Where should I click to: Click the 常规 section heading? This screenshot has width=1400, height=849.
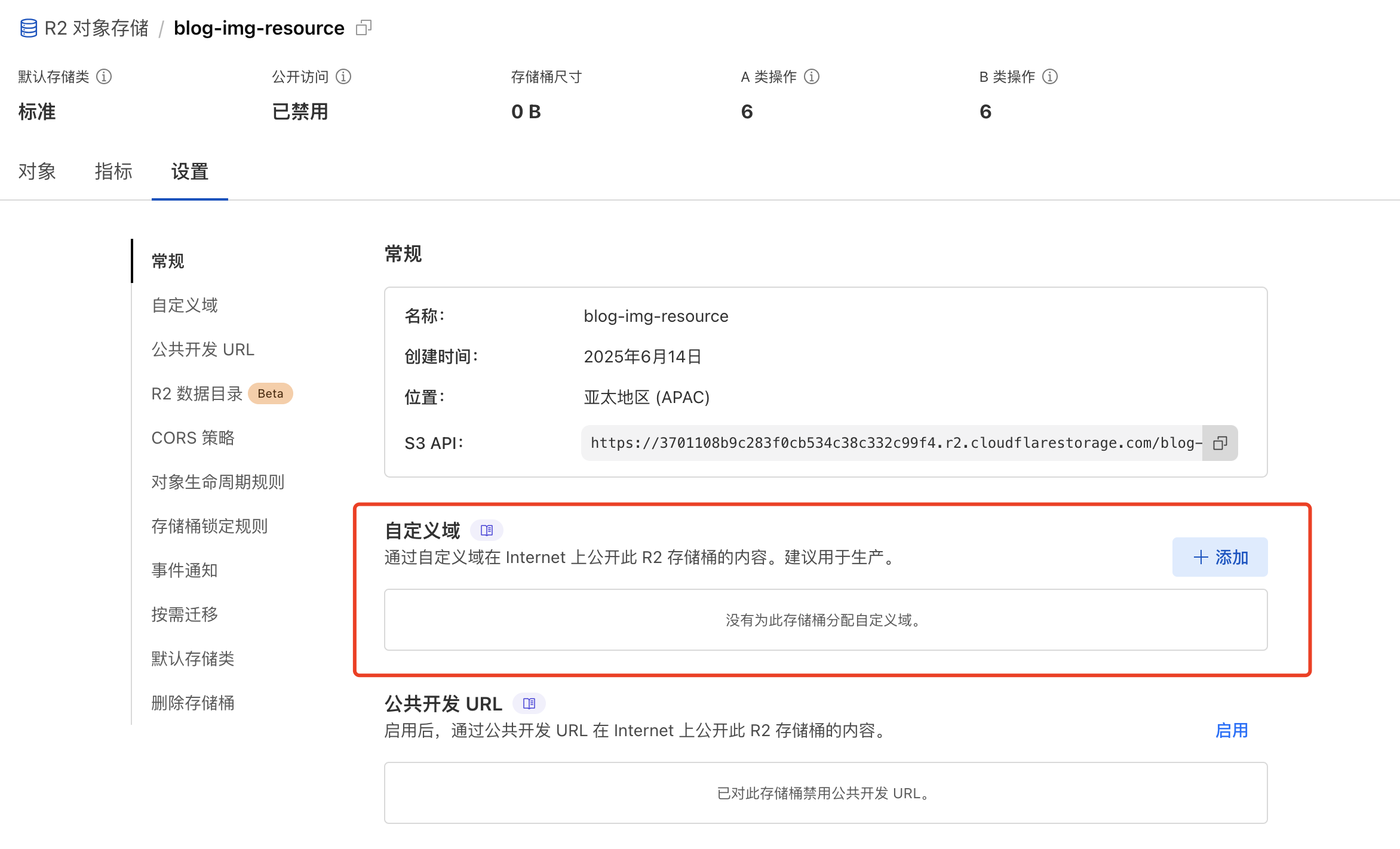[x=403, y=254]
